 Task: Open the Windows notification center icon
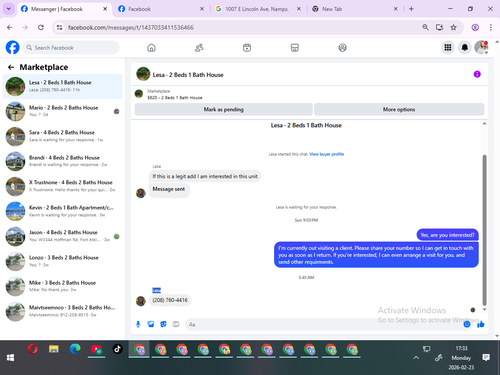click(x=486, y=358)
